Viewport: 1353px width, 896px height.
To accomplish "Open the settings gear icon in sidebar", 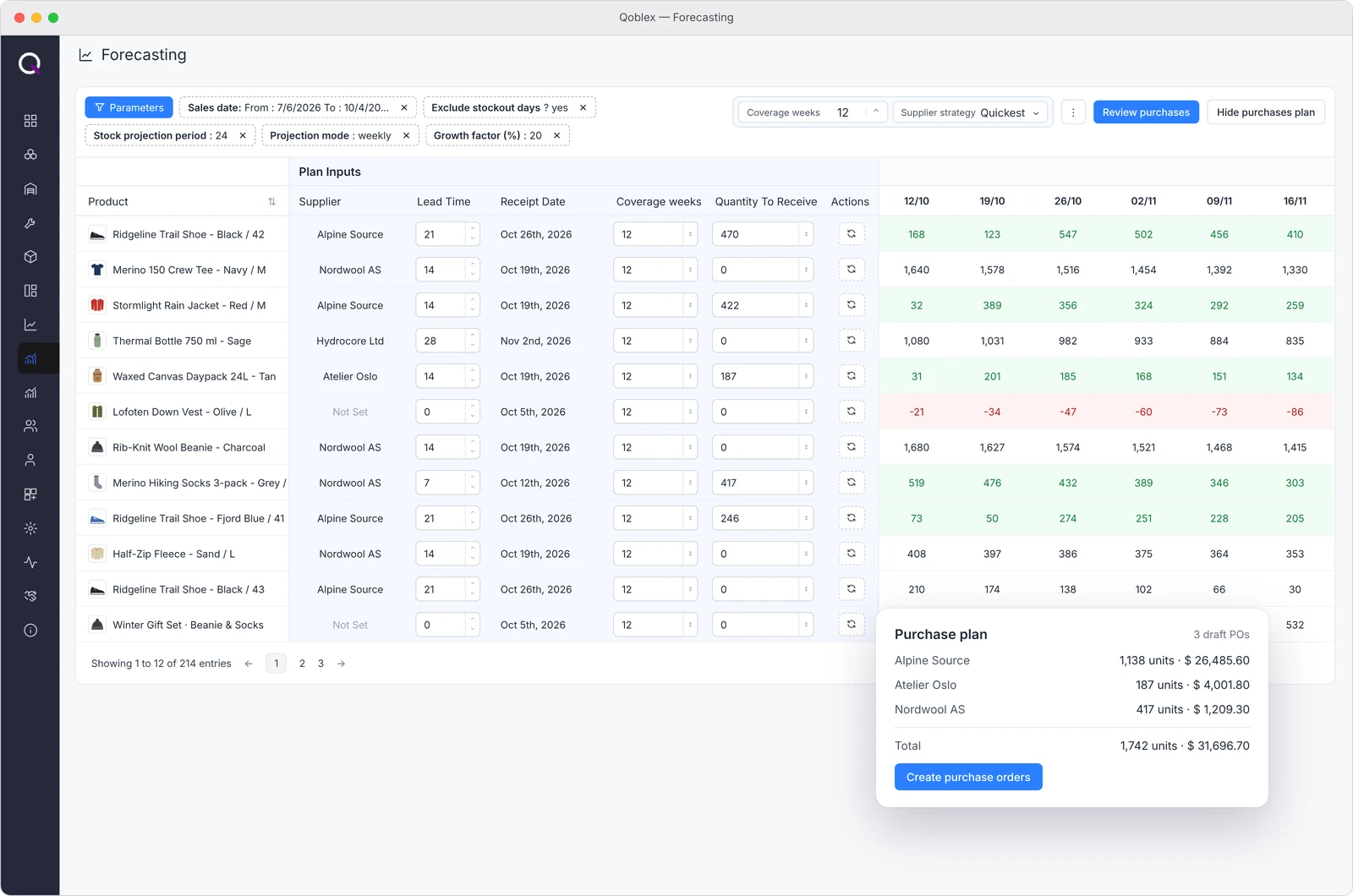I will coord(30,528).
